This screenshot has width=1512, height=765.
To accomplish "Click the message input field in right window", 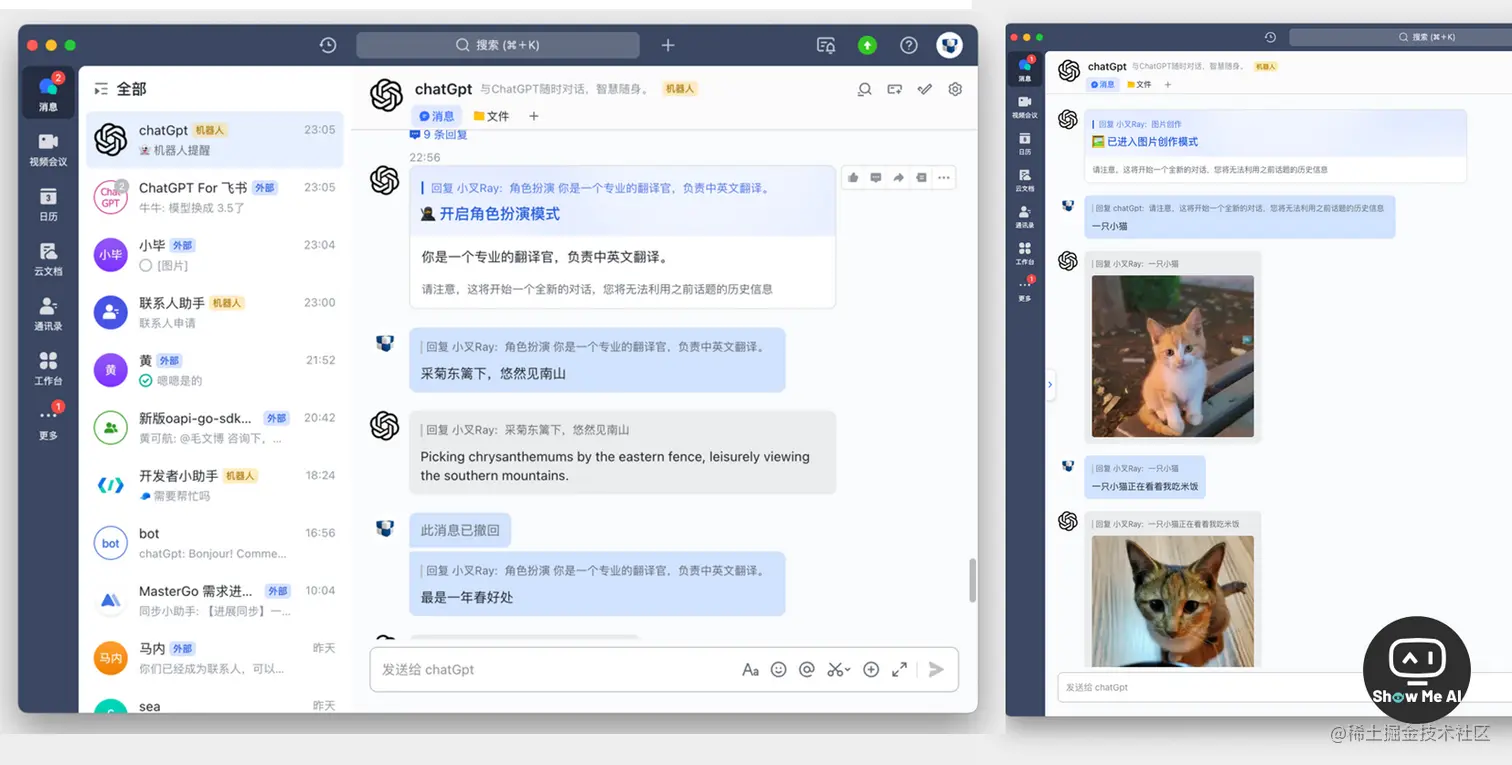I will click(x=1285, y=687).
